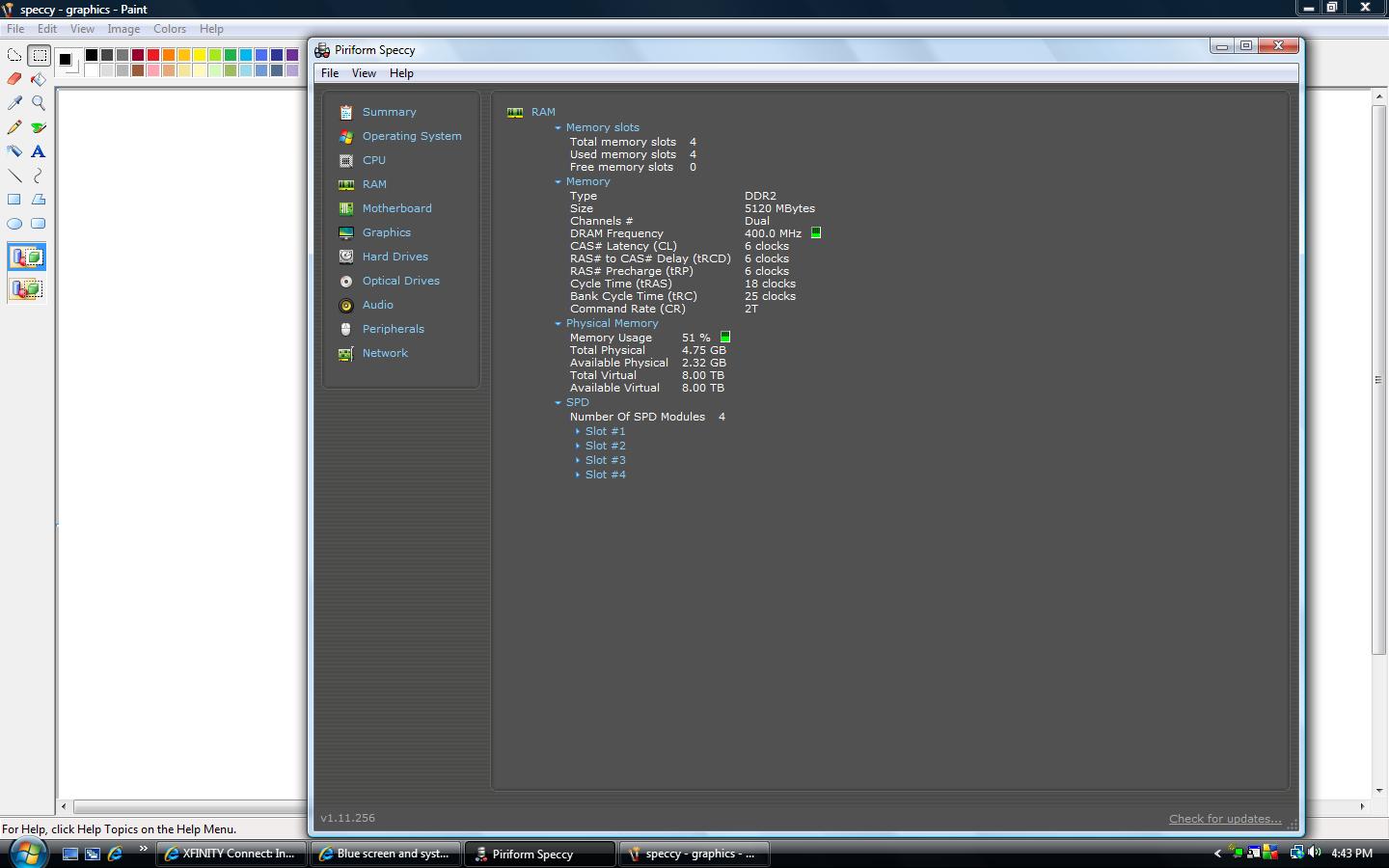The height and width of the screenshot is (868, 1389).
Task: Choose the Brush tool in Paint
Action: pyautogui.click(x=39, y=127)
